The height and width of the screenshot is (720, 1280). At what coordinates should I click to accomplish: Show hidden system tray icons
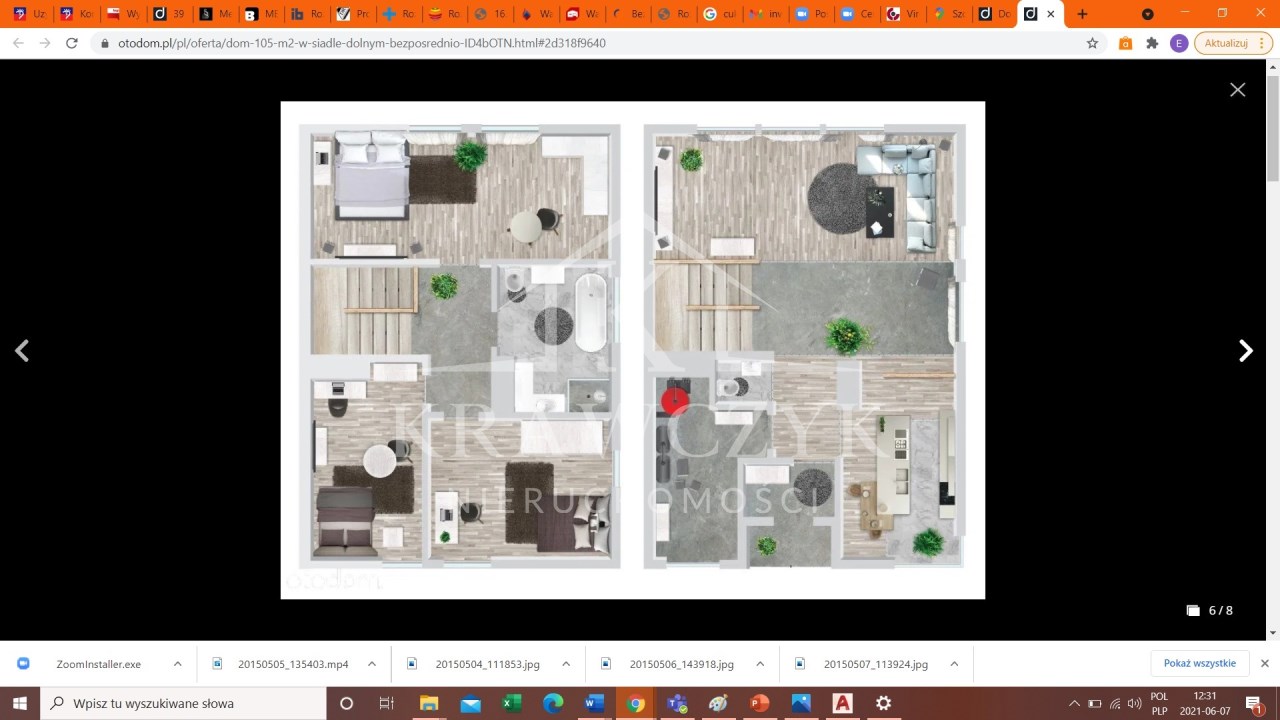(x=1074, y=703)
